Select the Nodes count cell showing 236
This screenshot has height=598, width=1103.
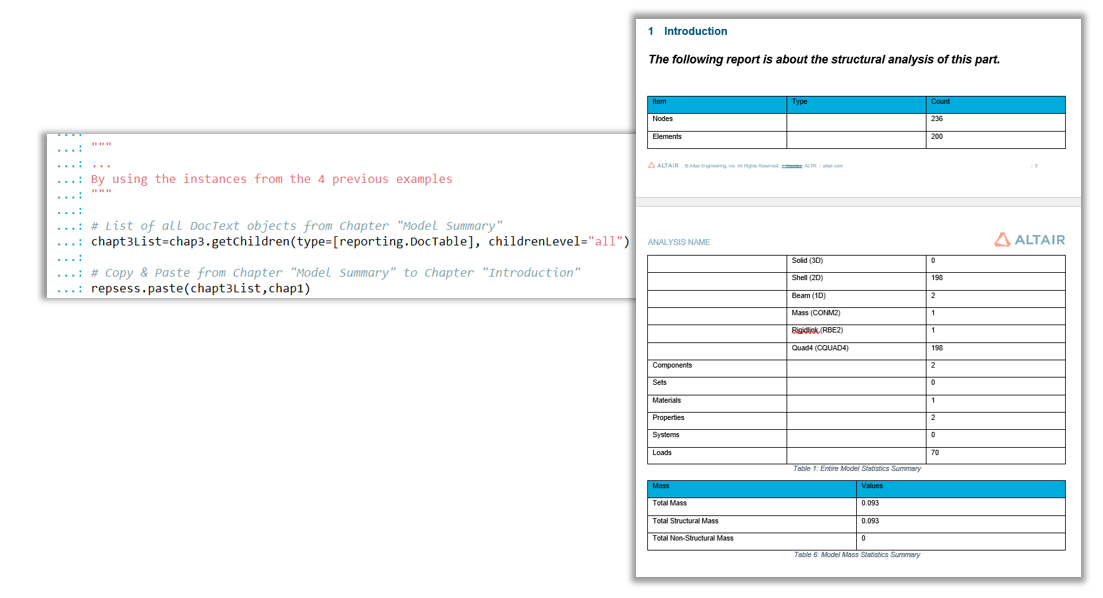[x=937, y=119]
